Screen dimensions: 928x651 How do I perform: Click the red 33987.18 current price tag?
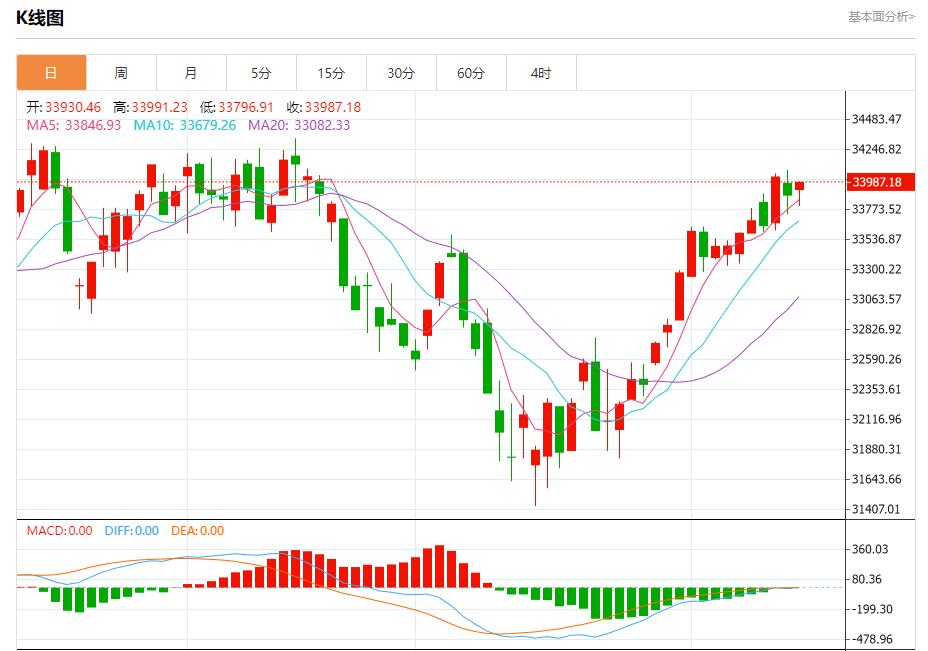point(875,182)
